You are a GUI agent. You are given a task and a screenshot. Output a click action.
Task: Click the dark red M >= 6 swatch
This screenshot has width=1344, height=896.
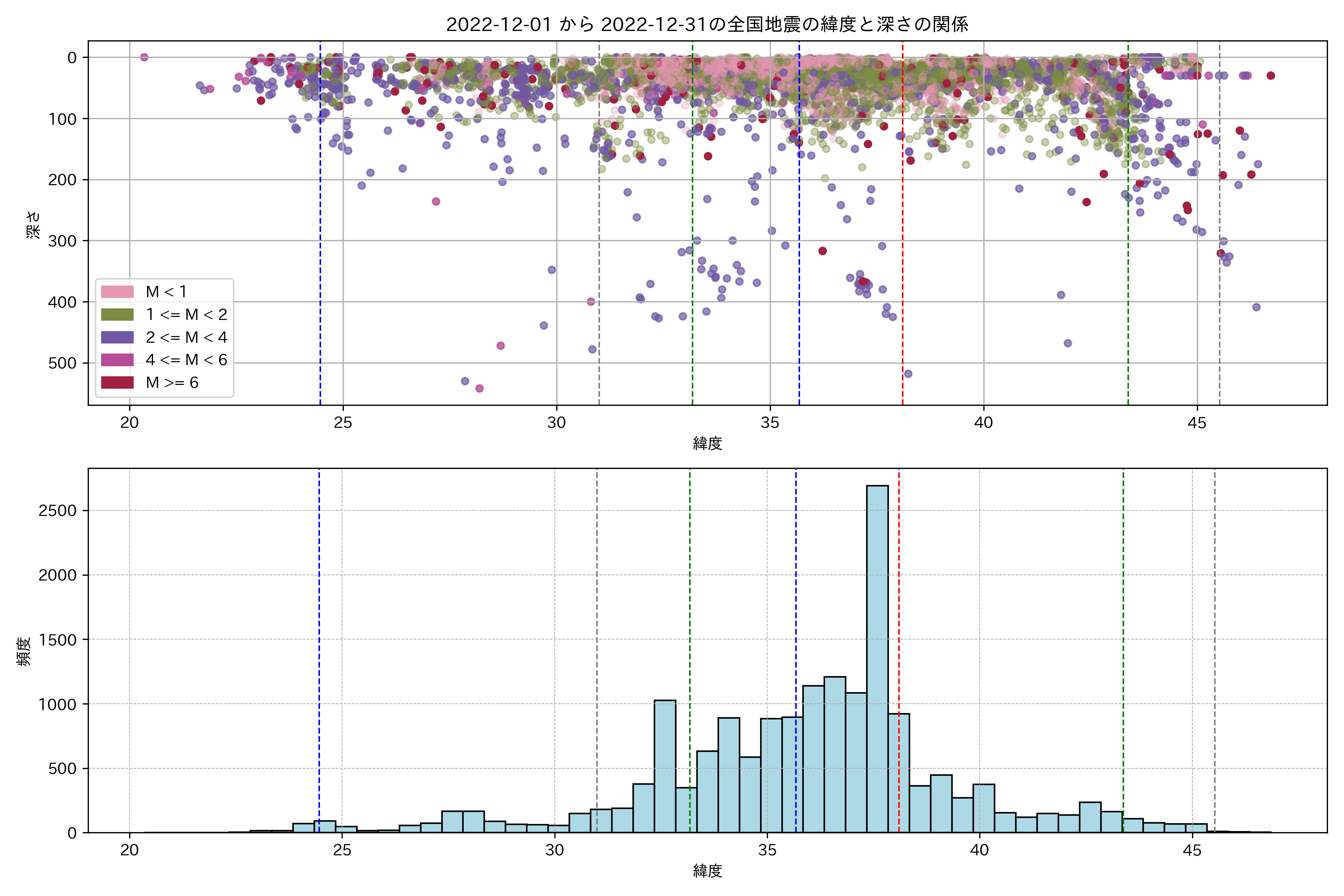tap(117, 383)
